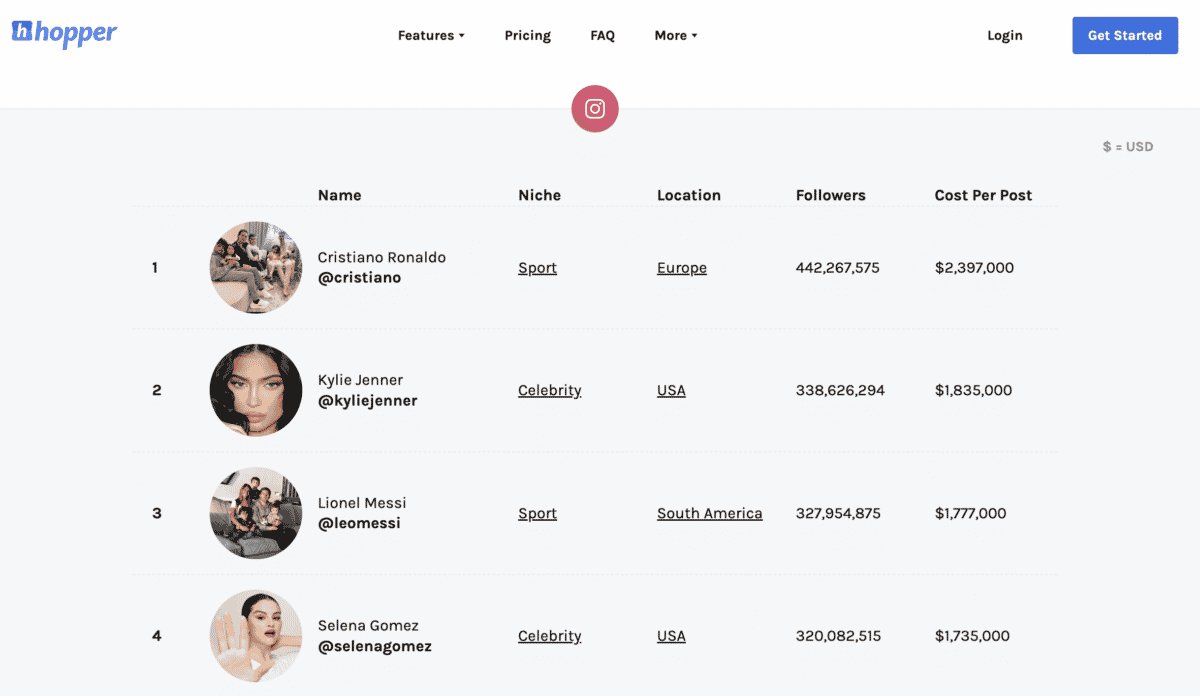Click Lionel Messi's profile thumbnail
Screen dimensions: 1200x696
256,513
